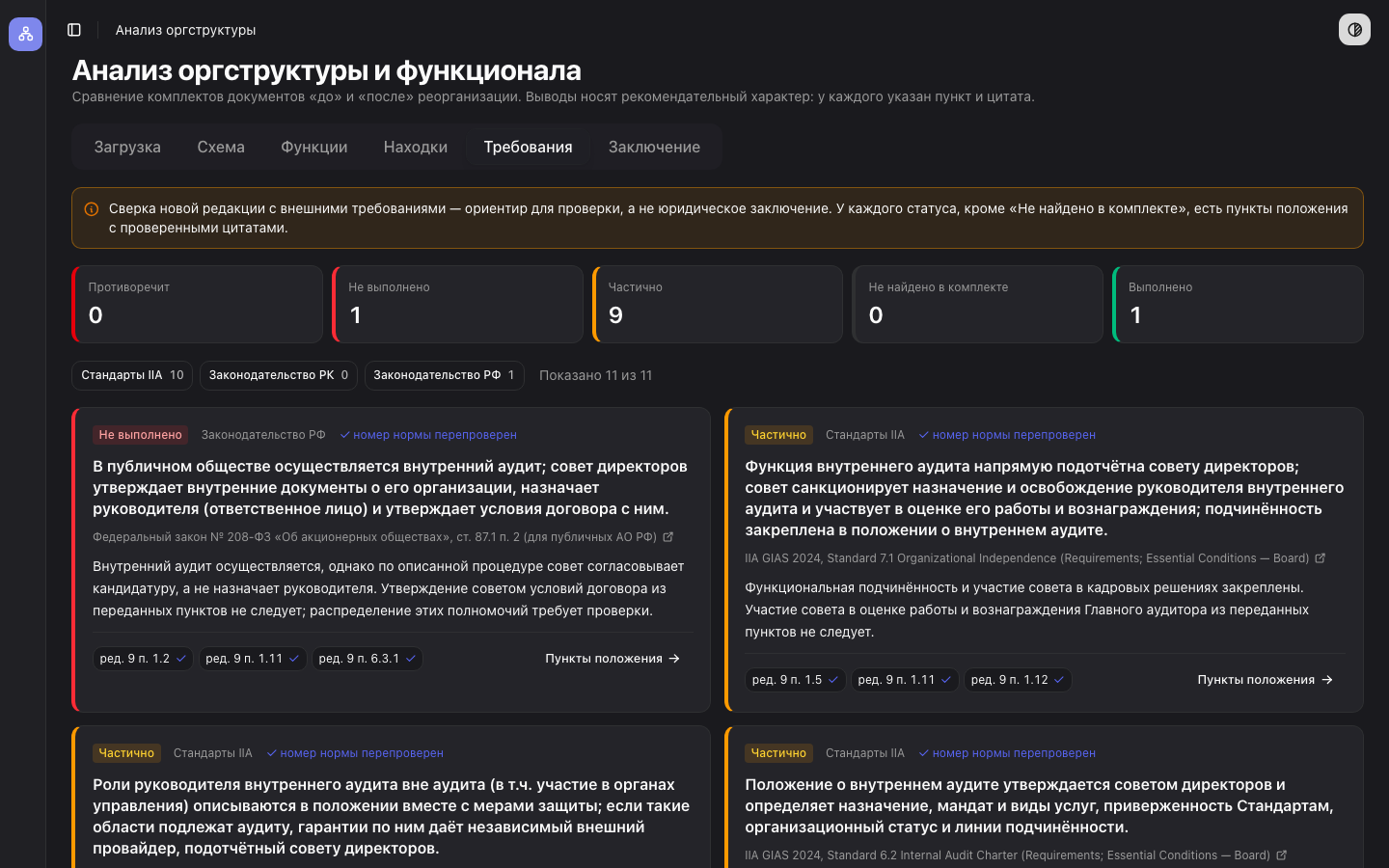Go to the Функции tab
Image resolution: width=1389 pixels, height=868 pixels.
pos(314,147)
